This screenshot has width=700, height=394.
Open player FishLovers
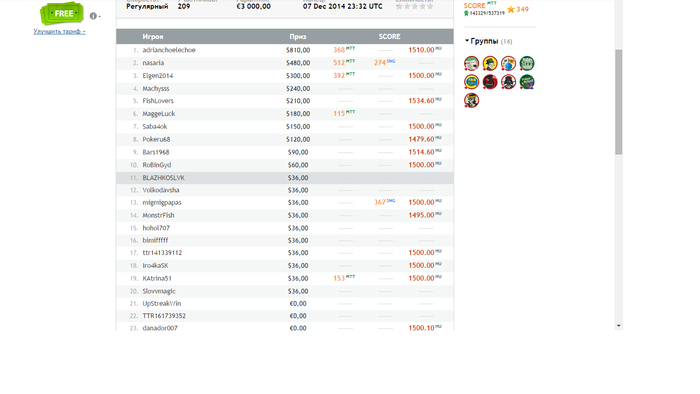158,101
